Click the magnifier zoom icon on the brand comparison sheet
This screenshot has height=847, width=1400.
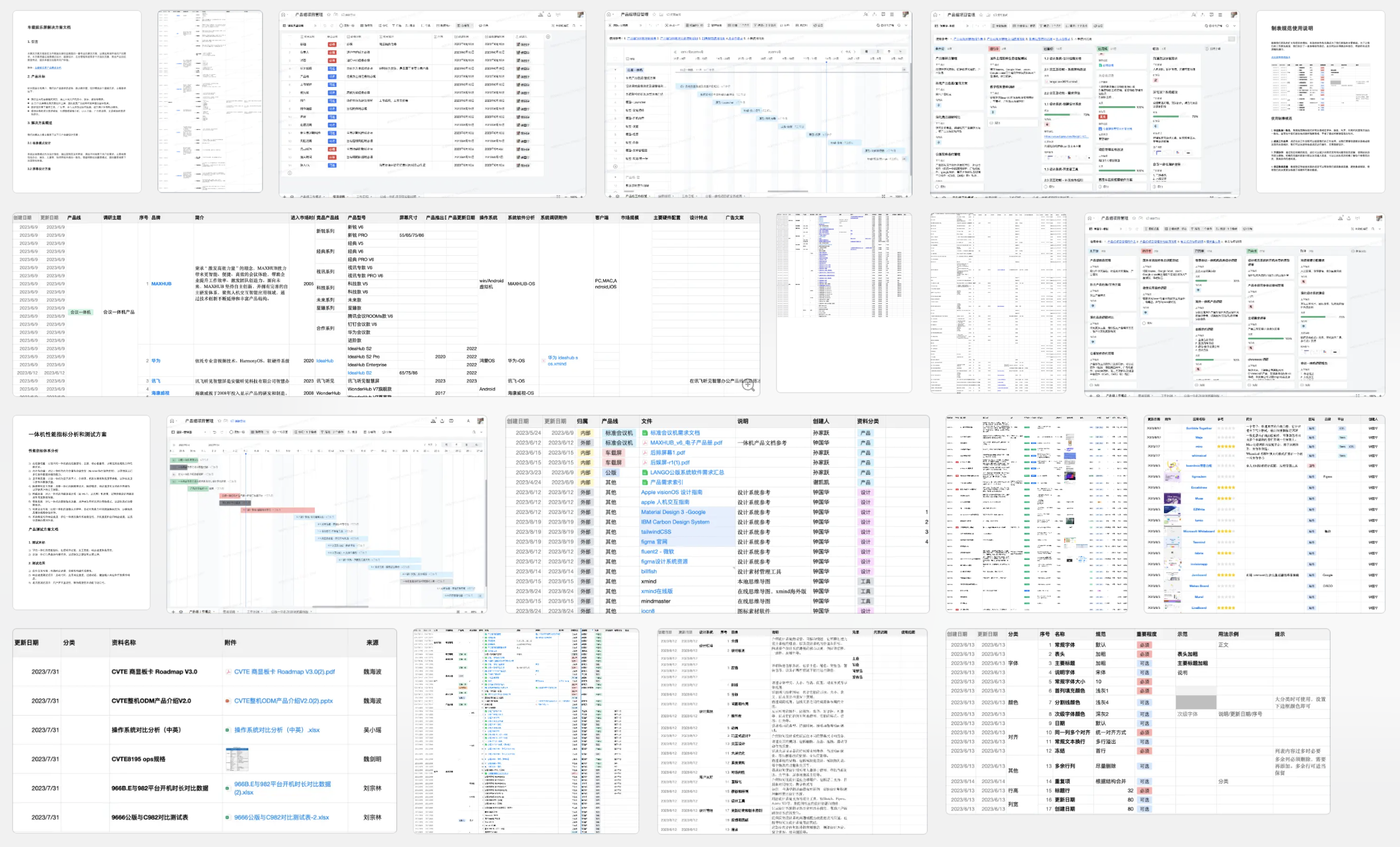pyautogui.click(x=748, y=385)
